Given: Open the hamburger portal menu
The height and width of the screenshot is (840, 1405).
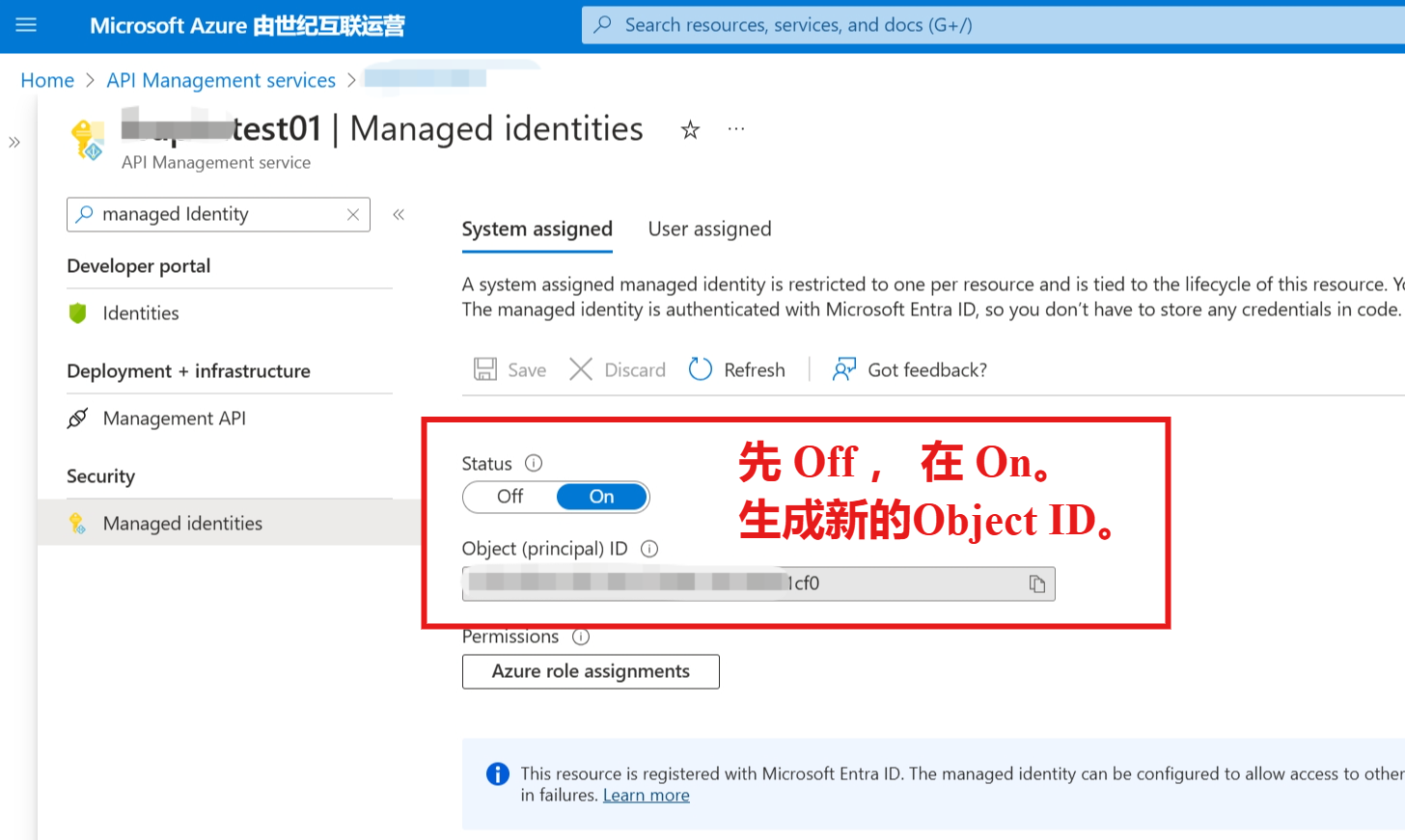Looking at the screenshot, I should (26, 25).
